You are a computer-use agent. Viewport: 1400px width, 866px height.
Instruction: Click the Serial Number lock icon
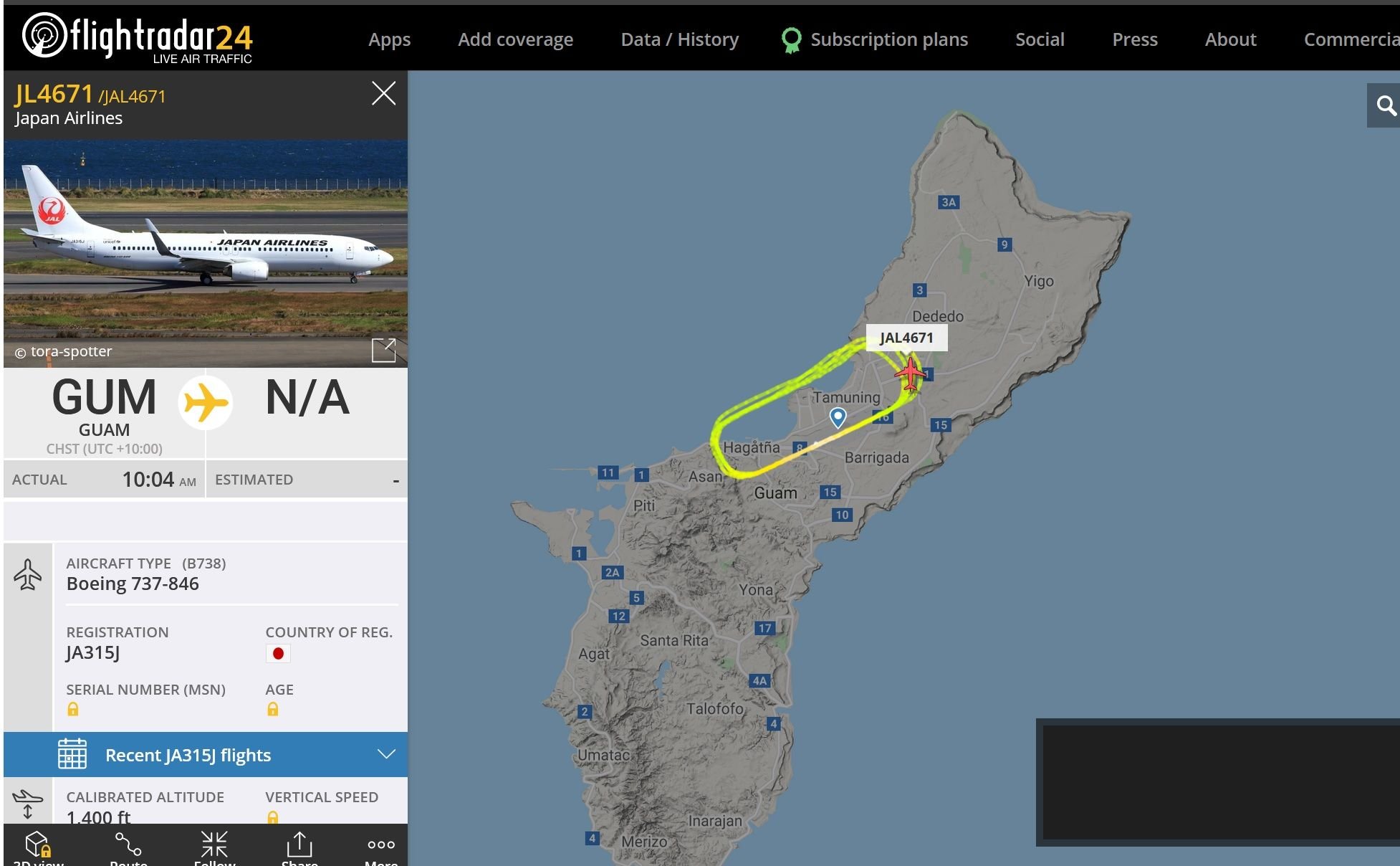pyautogui.click(x=73, y=709)
